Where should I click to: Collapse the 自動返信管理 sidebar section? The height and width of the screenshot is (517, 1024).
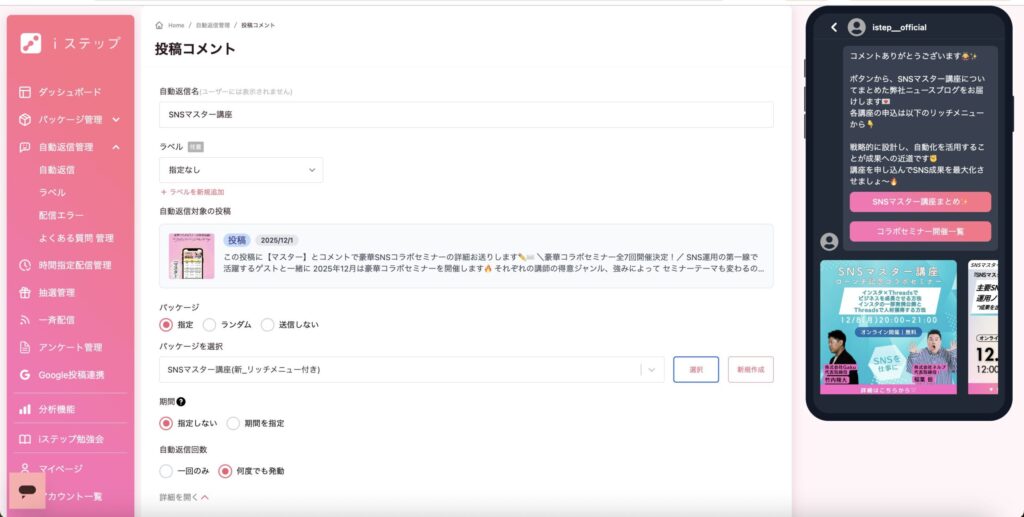[116, 147]
